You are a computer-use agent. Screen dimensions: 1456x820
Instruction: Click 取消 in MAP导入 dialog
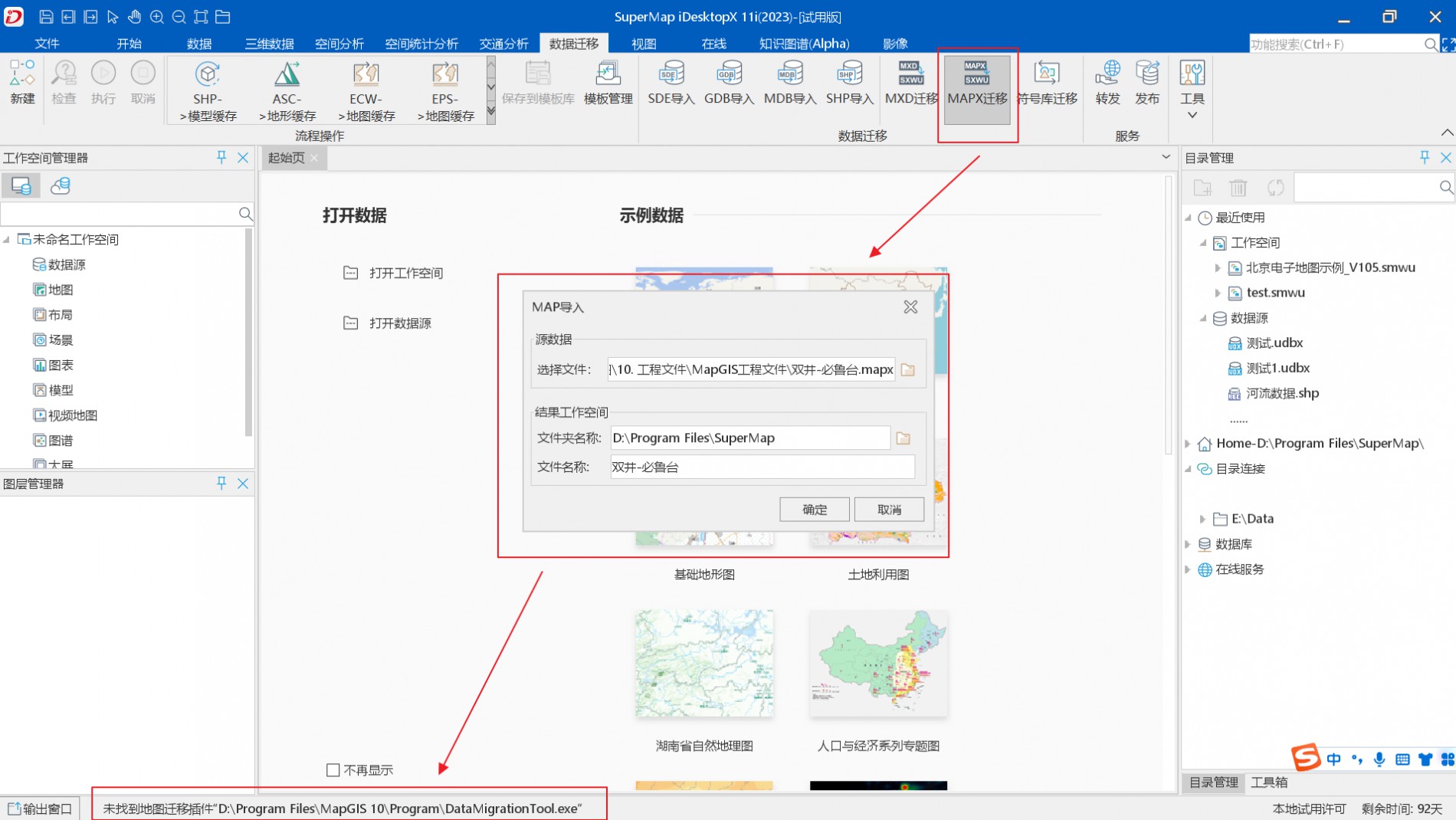(x=889, y=510)
